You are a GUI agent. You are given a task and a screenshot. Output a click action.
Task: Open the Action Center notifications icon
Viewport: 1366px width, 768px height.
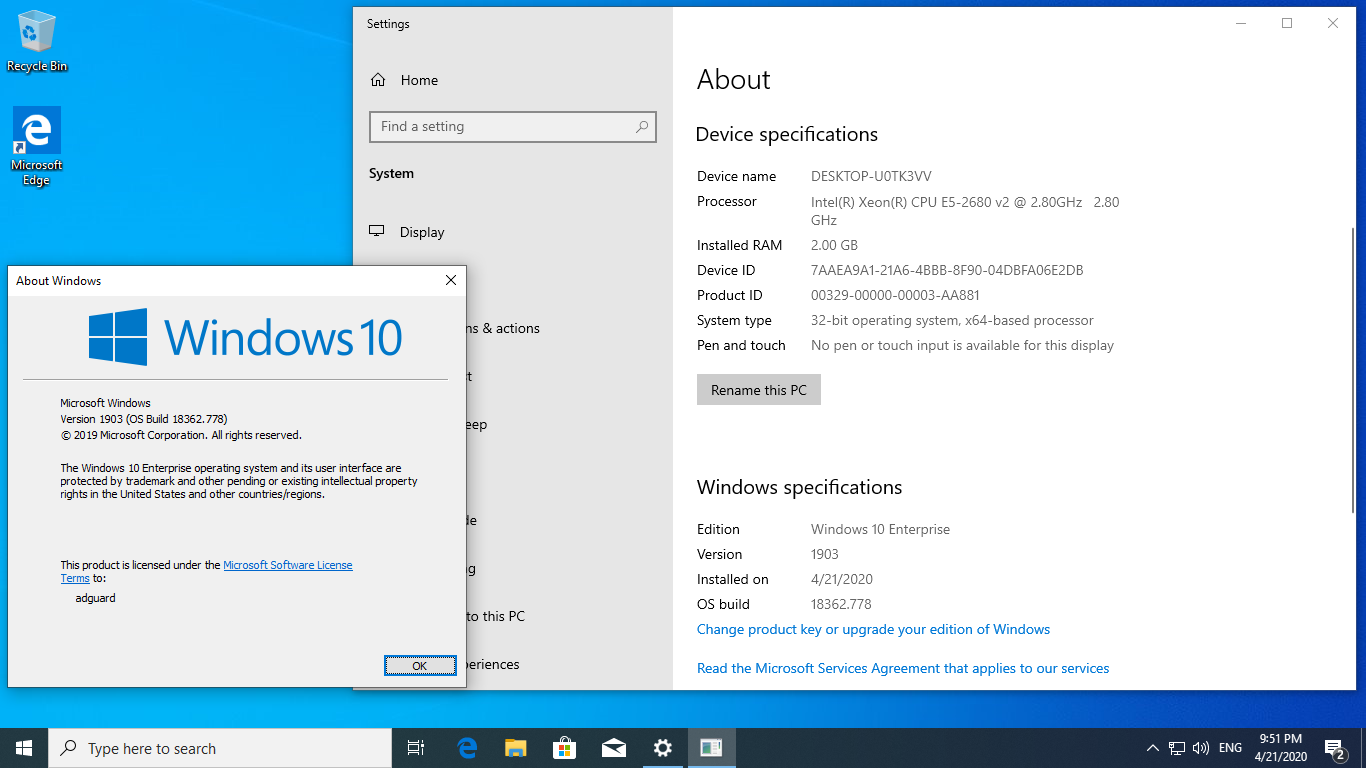coord(1334,748)
